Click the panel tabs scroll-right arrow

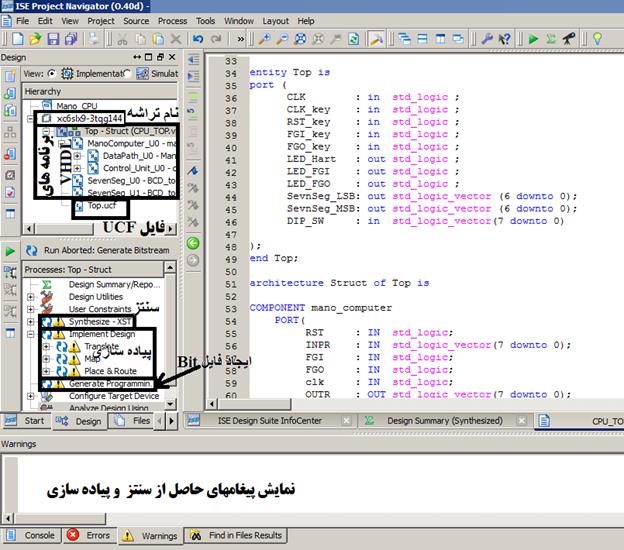click(x=172, y=421)
